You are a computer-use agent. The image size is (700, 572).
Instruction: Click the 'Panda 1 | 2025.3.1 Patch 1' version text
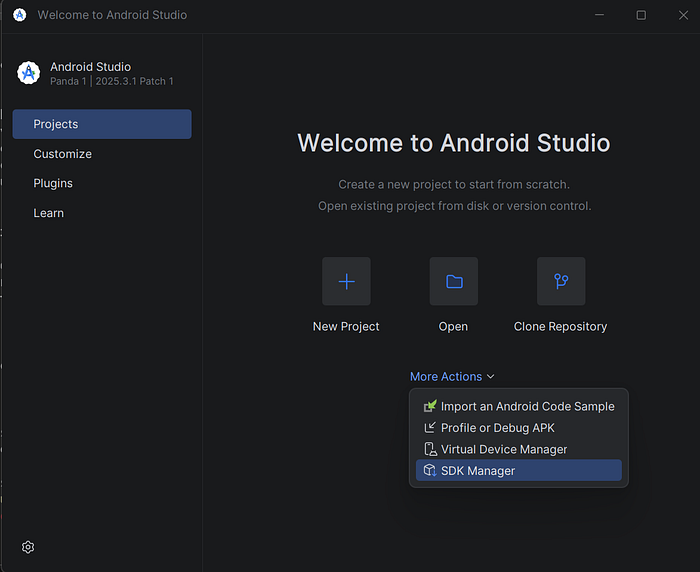(112, 81)
